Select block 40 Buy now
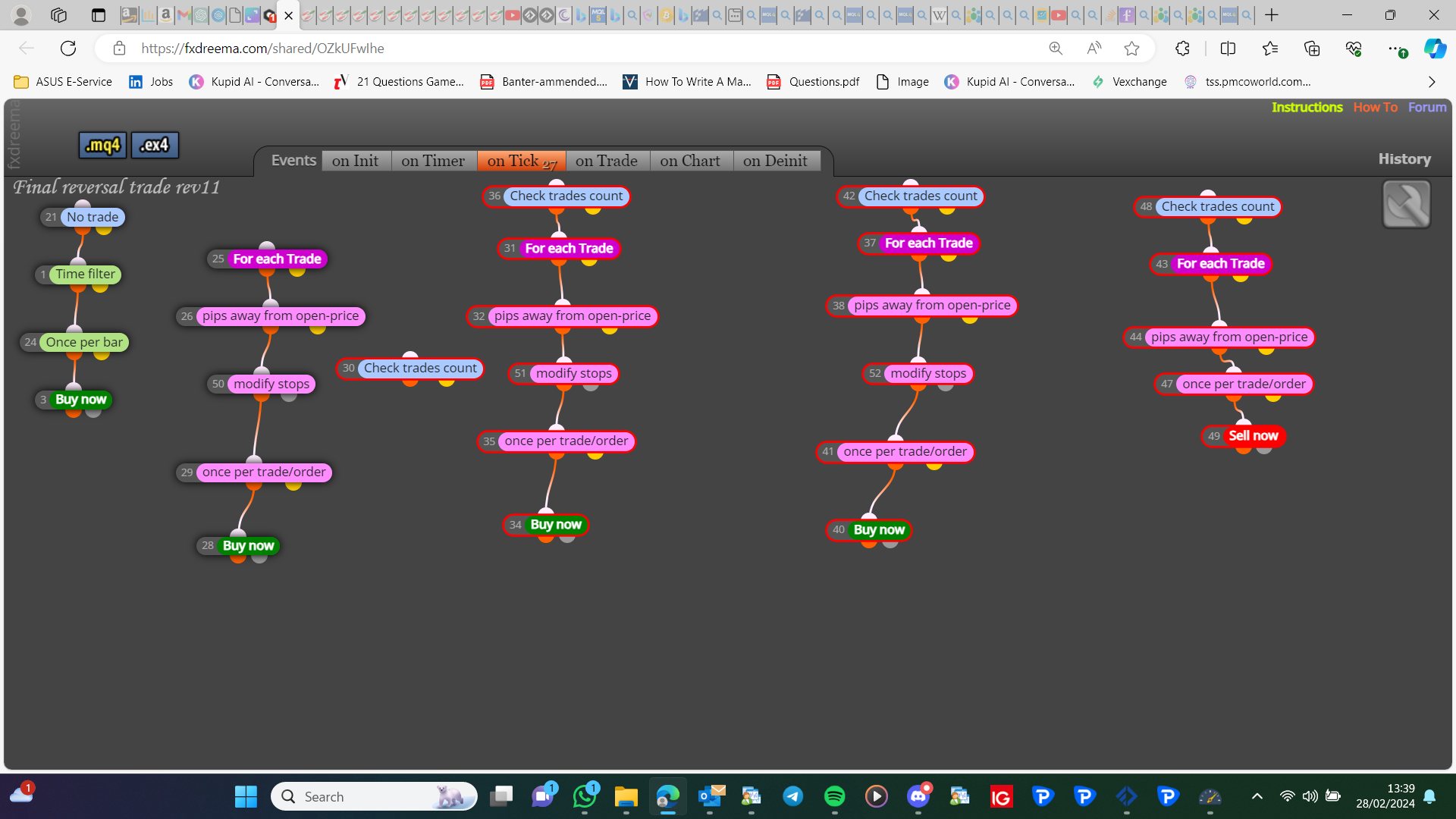This screenshot has height=819, width=1456. point(869,530)
